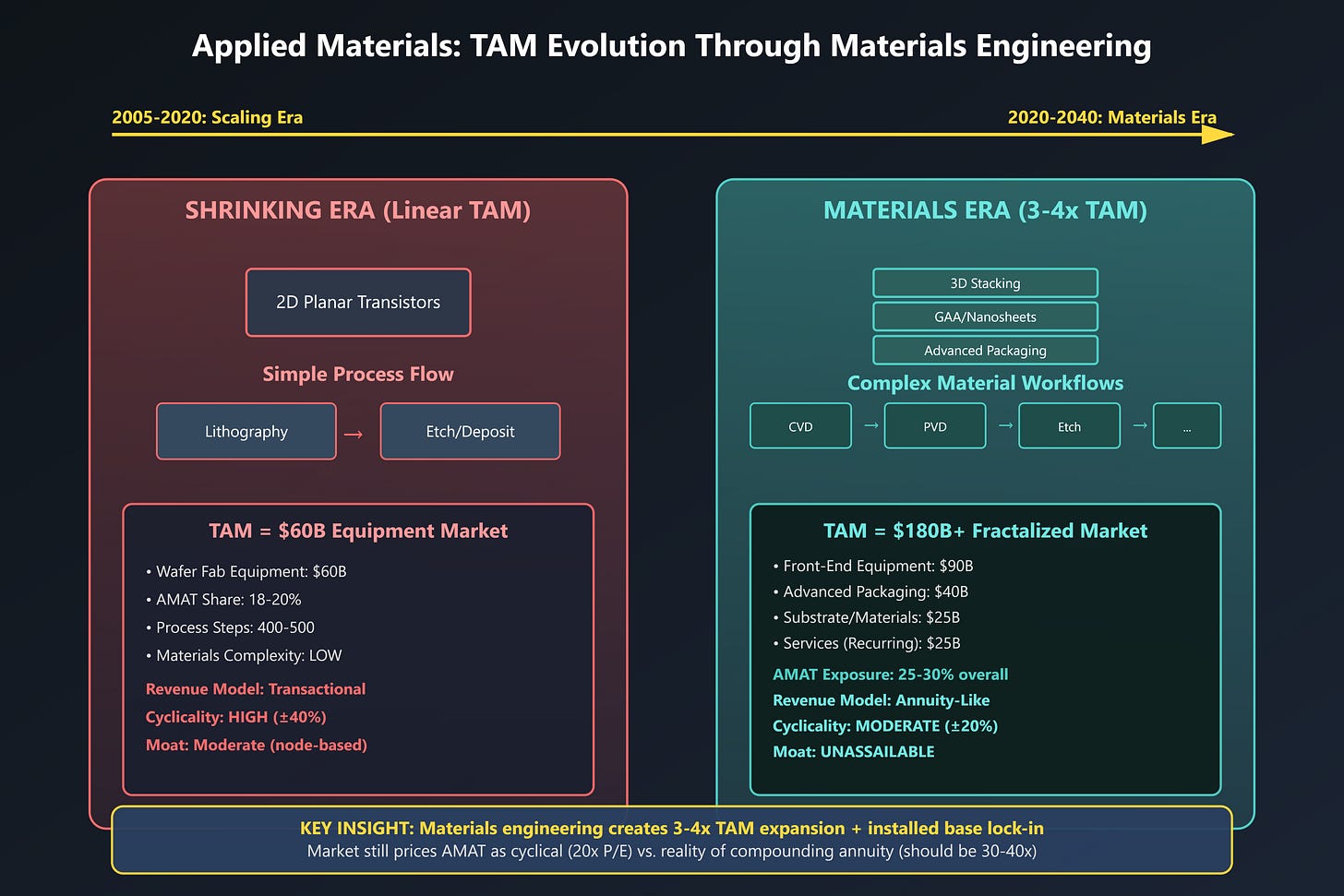Click the 'KEY INSIGHT' headline text

[672, 829]
